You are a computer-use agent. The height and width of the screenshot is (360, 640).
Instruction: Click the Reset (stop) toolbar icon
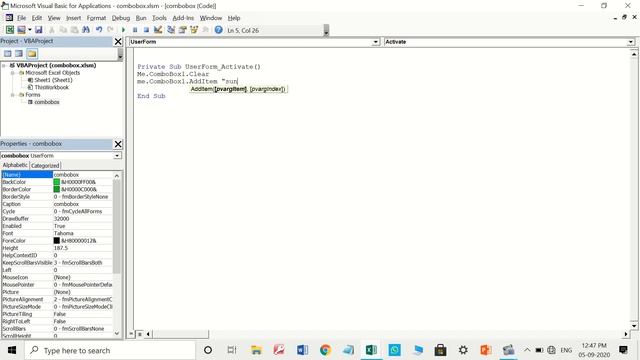[146, 30]
